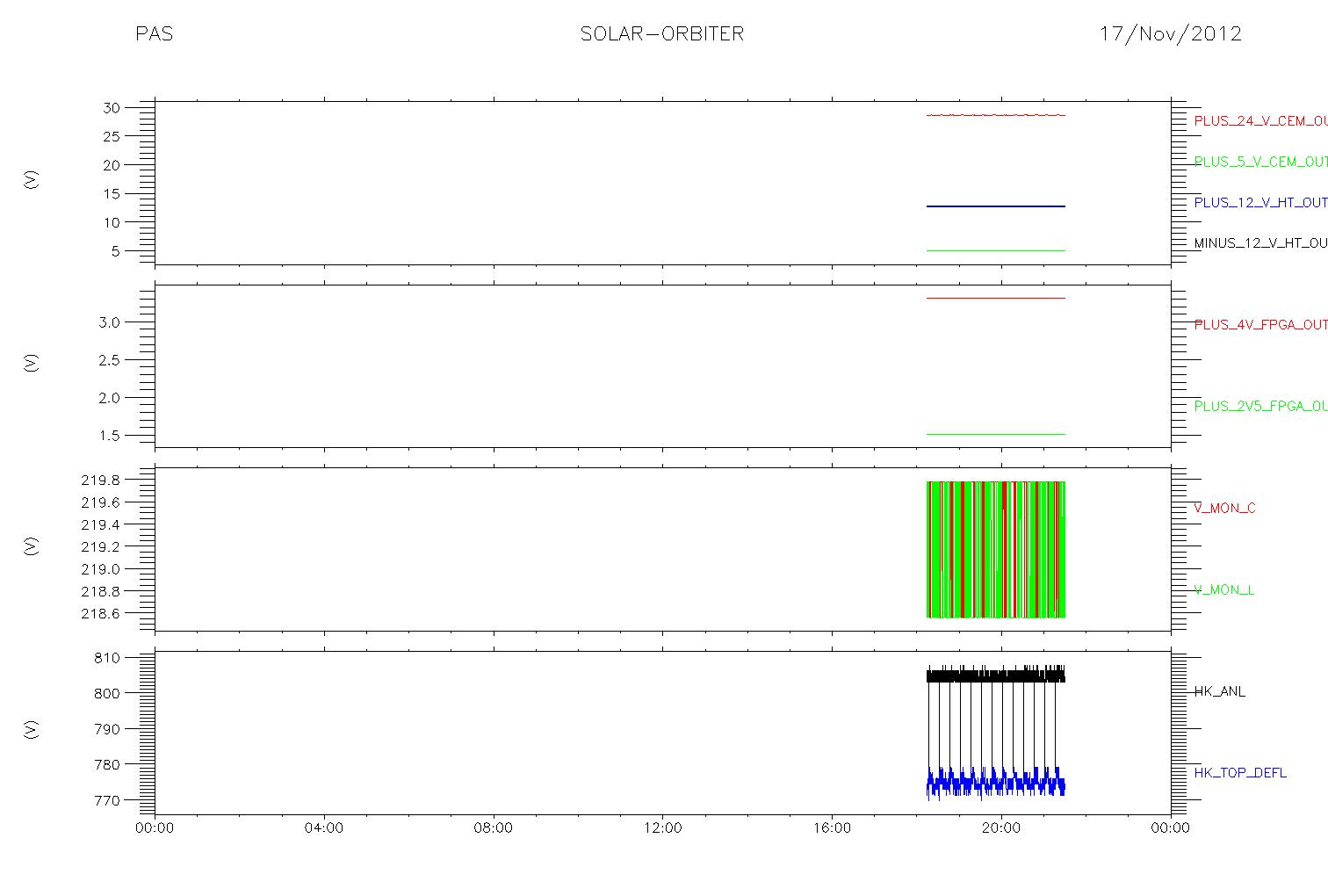
Task: Click the 810 axis tick value
Action: point(108,658)
